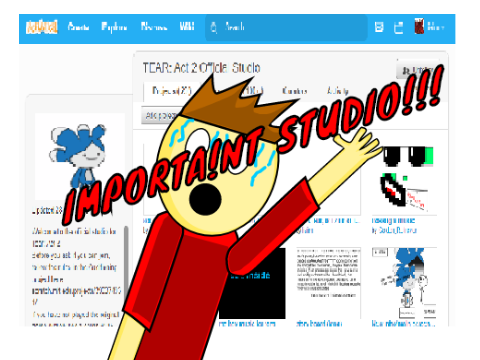Open the Explore page from the top navigation
Image resolution: width=480 pixels, height=360 pixels.
pyautogui.click(x=114, y=27)
